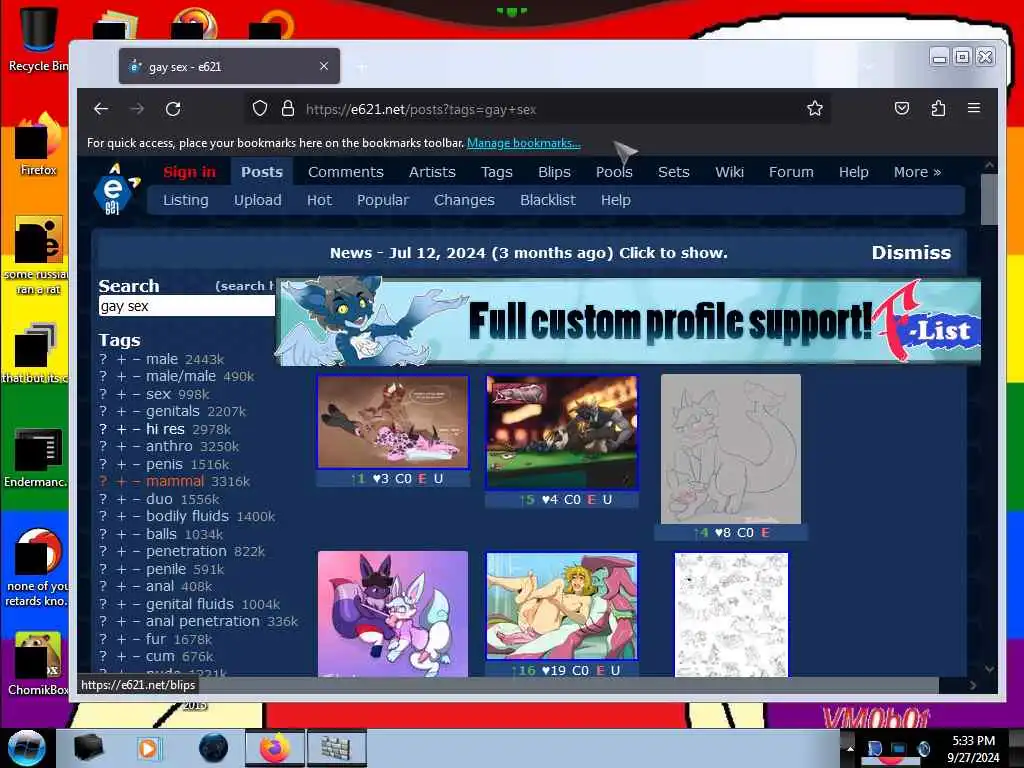The image size is (1024, 768).
Task: Visit the Forum page
Action: 791,172
